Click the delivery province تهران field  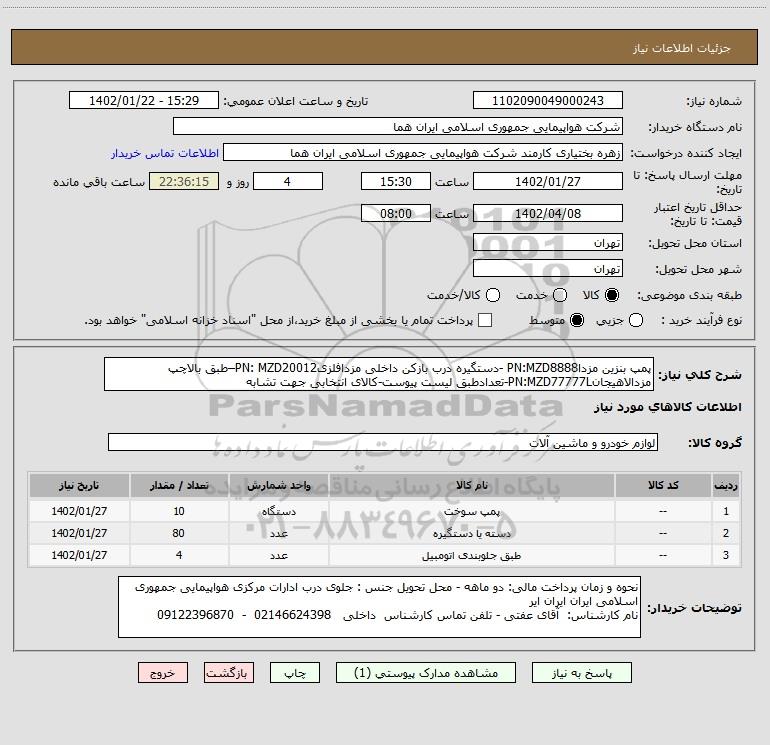click(x=547, y=243)
